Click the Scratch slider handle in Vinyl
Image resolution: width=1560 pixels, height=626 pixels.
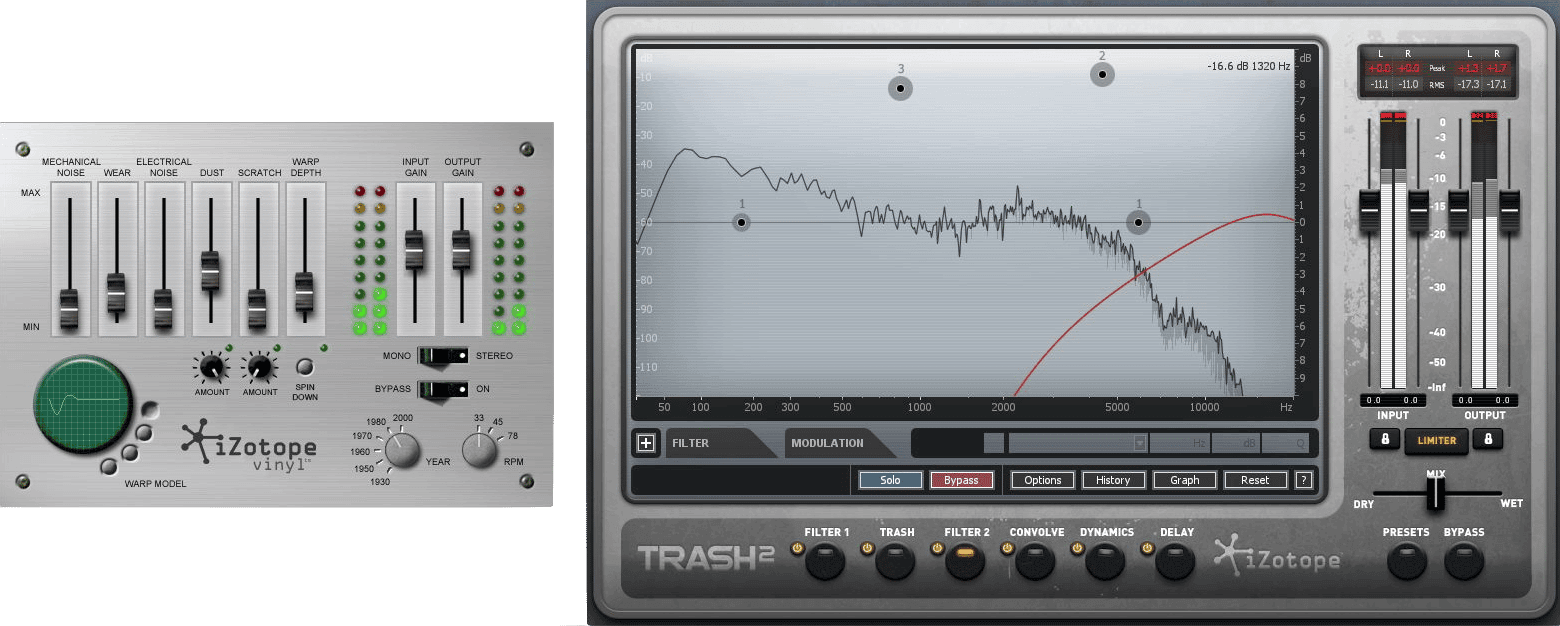[257, 309]
